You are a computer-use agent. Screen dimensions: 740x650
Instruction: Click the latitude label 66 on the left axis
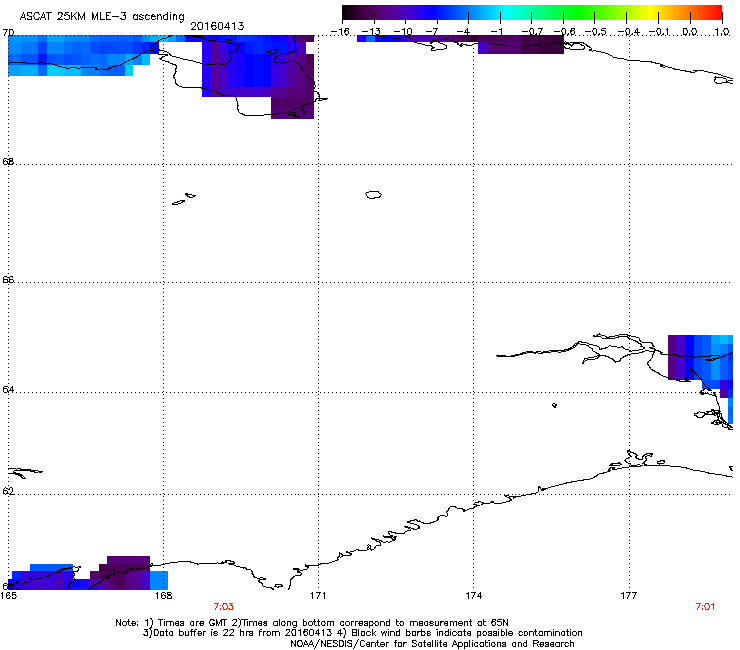8,279
